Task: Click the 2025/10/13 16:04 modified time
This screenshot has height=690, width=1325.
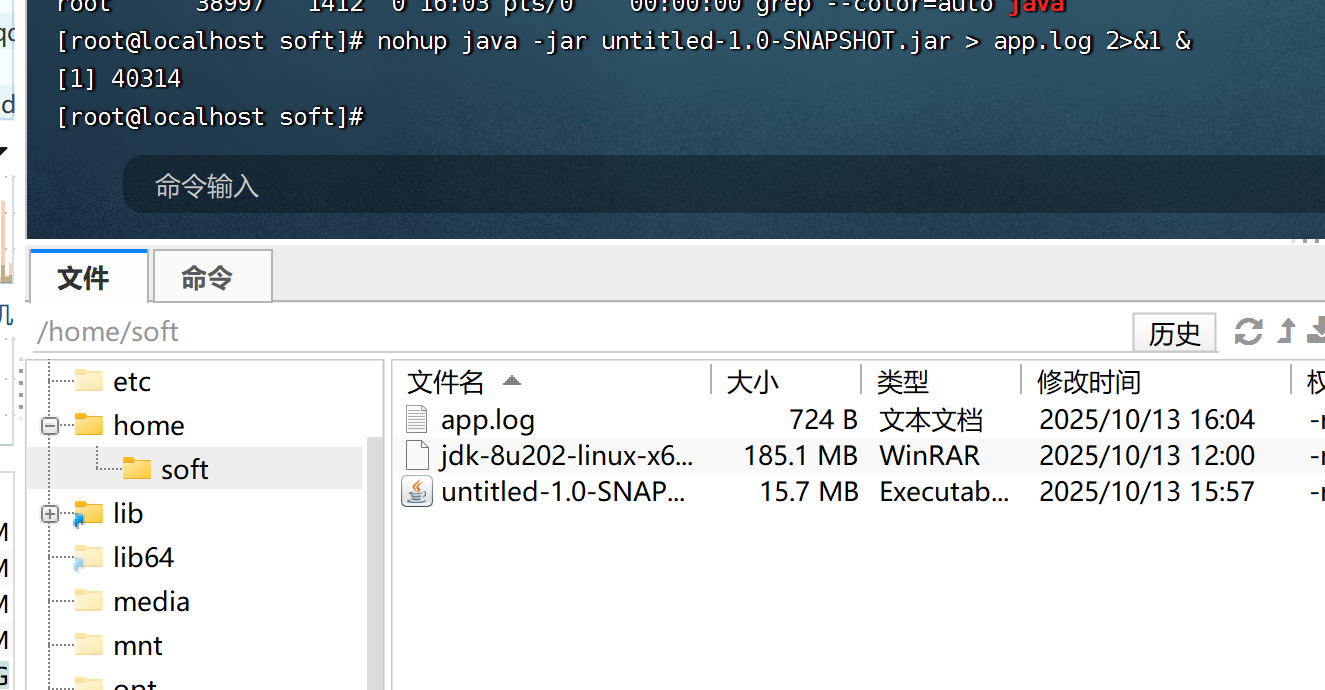Action: [1147, 420]
